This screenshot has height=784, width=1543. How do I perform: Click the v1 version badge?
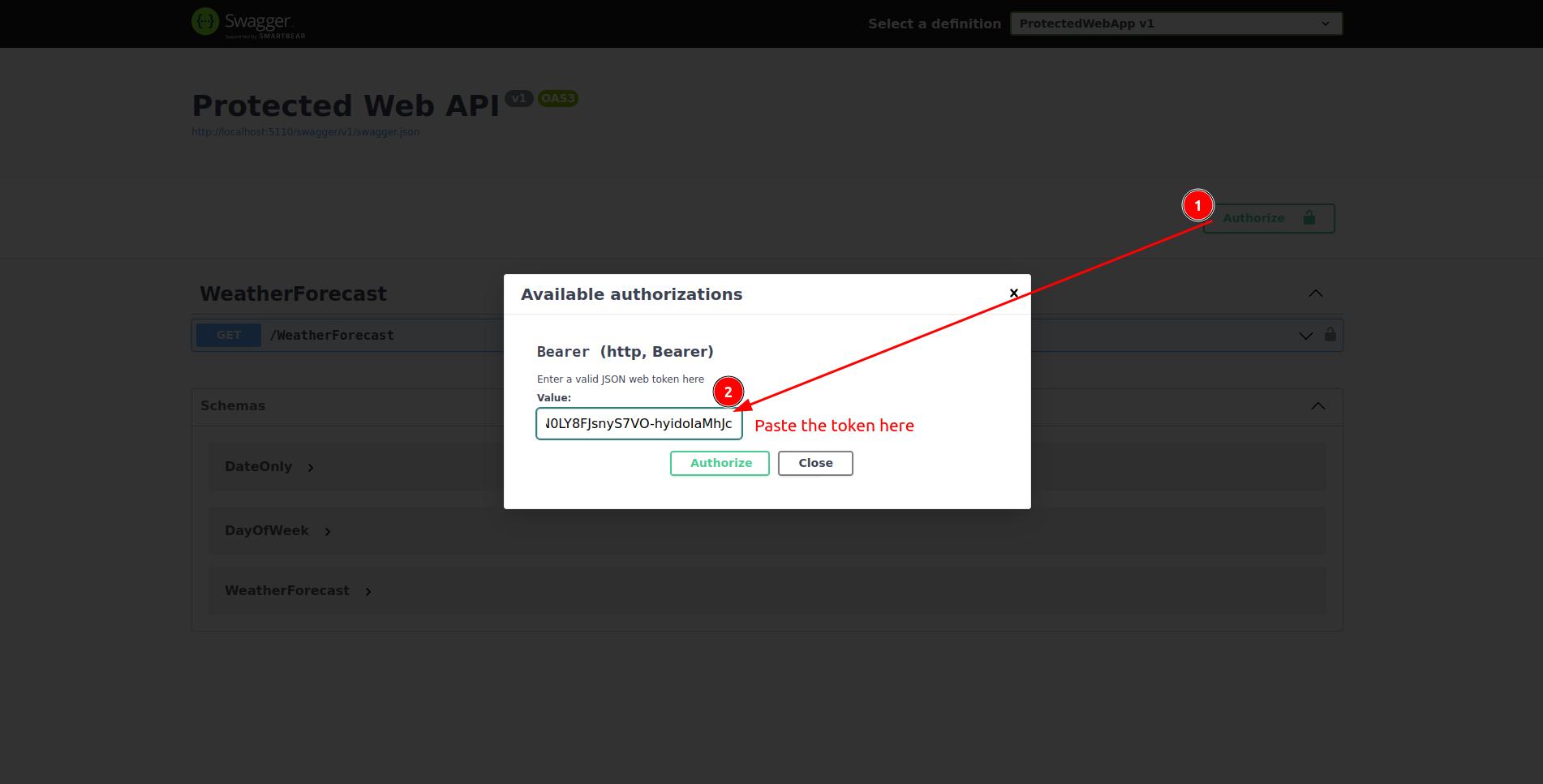518,98
